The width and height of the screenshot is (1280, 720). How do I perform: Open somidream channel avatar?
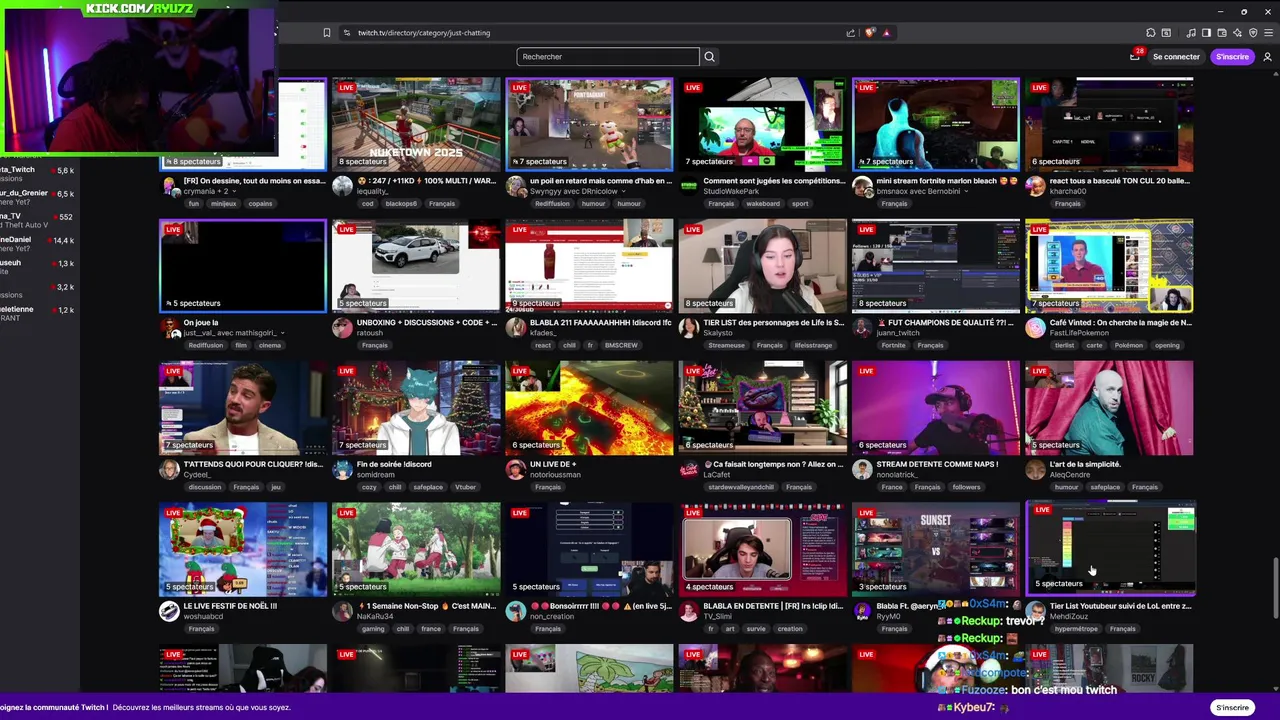(342, 469)
